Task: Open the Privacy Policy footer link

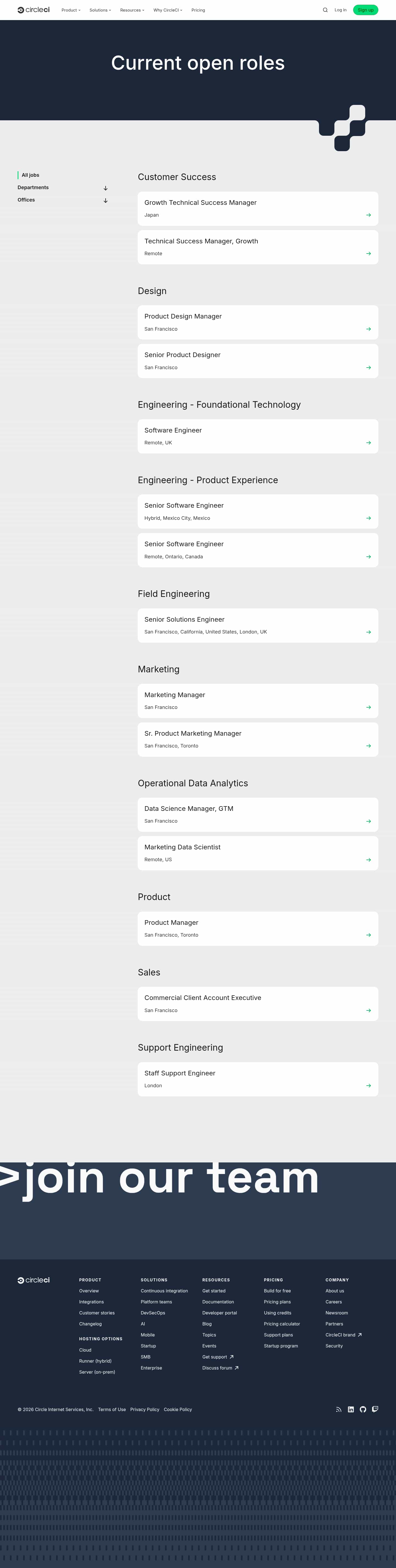Action: tap(145, 1409)
